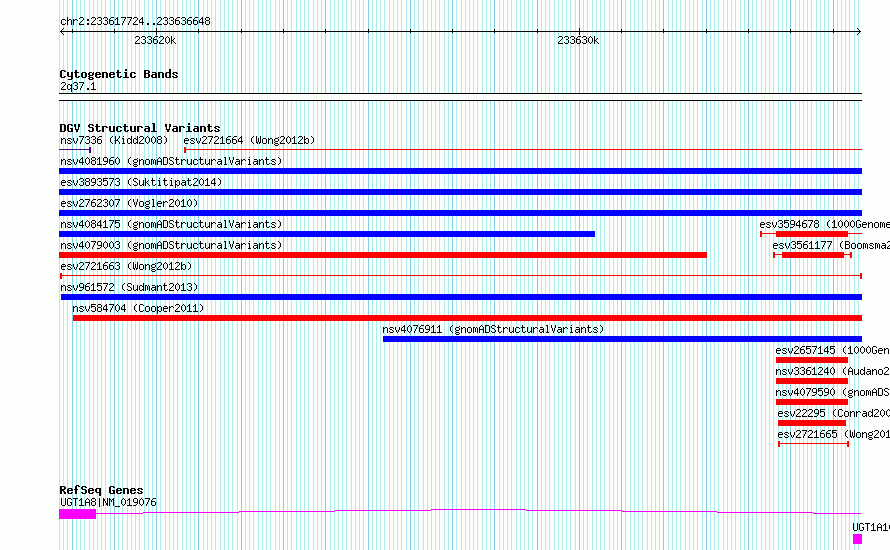Click the thin red line of esv2721663
The image size is (890, 550).
(x=461, y=276)
